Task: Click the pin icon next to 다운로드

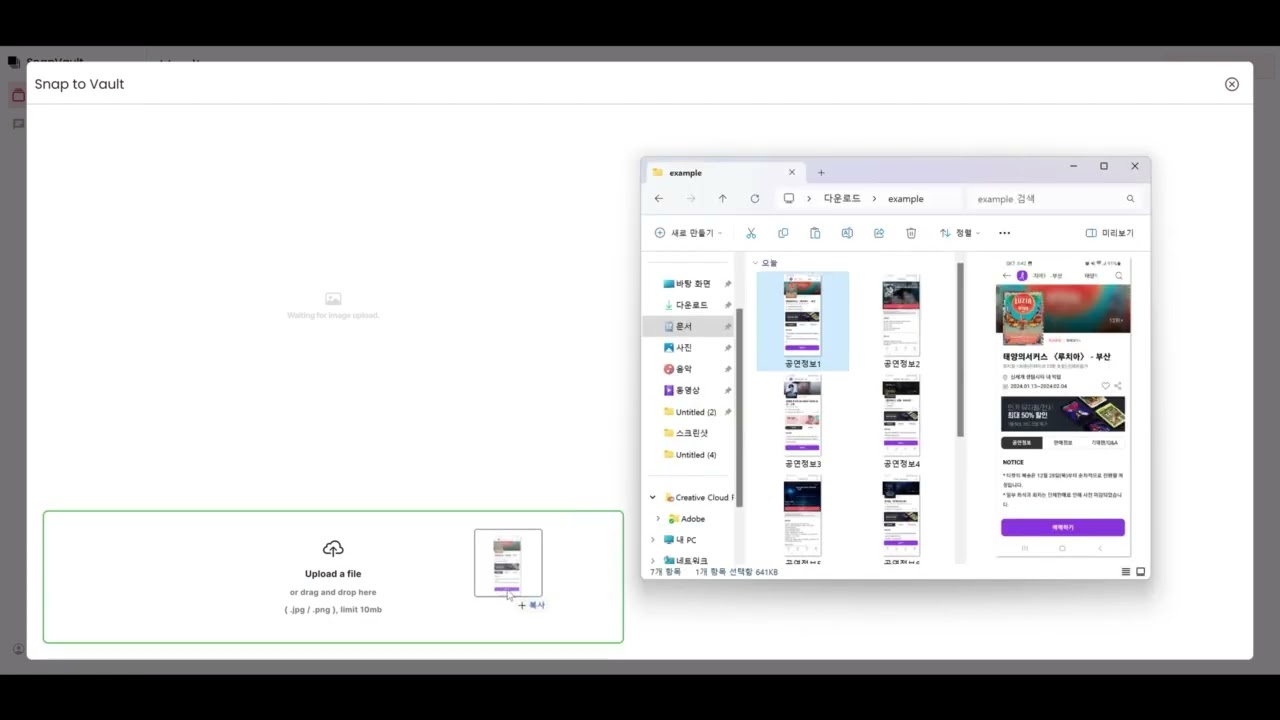Action: click(x=728, y=305)
